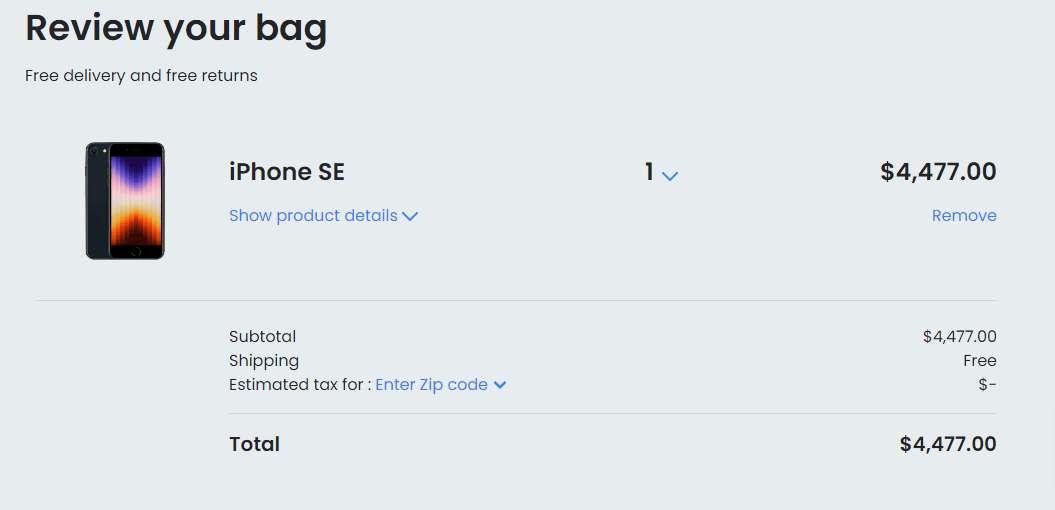Click the Subtotal label
This screenshot has height=510, width=1055.
click(x=262, y=337)
